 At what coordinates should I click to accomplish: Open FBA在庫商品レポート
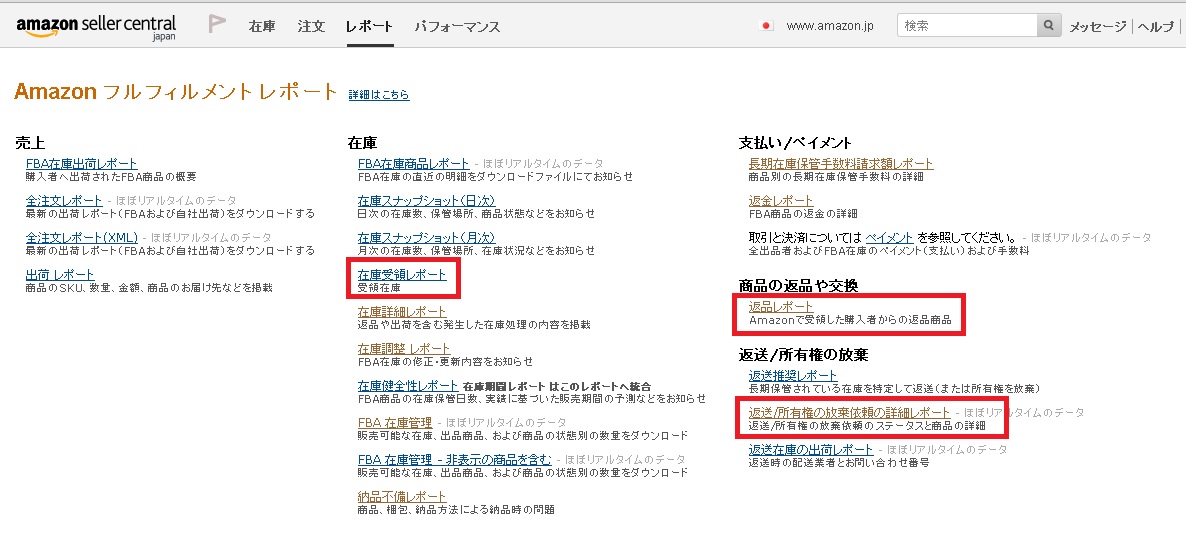click(414, 163)
